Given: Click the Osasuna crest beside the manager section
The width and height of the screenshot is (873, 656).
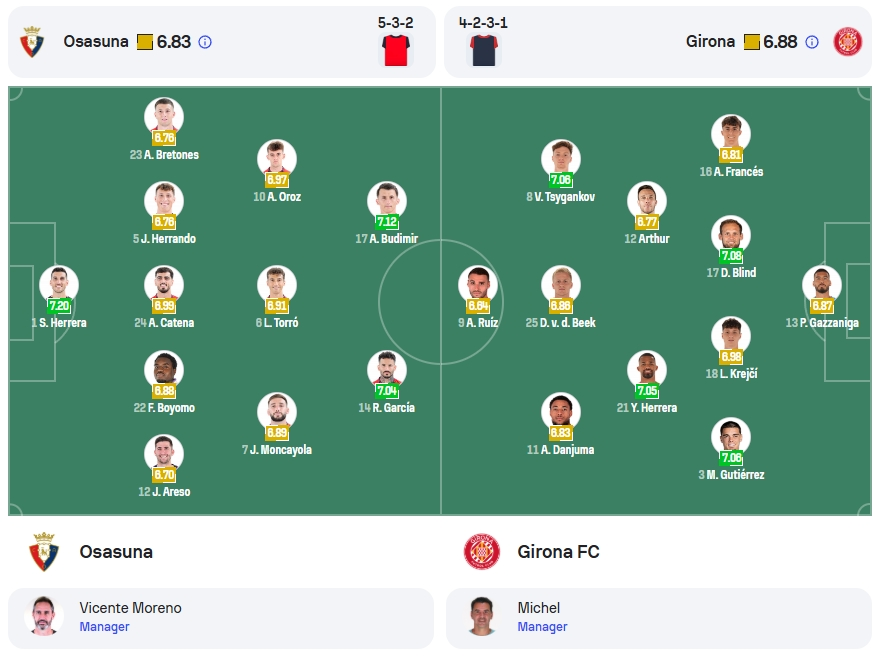Looking at the screenshot, I should coord(44,552).
